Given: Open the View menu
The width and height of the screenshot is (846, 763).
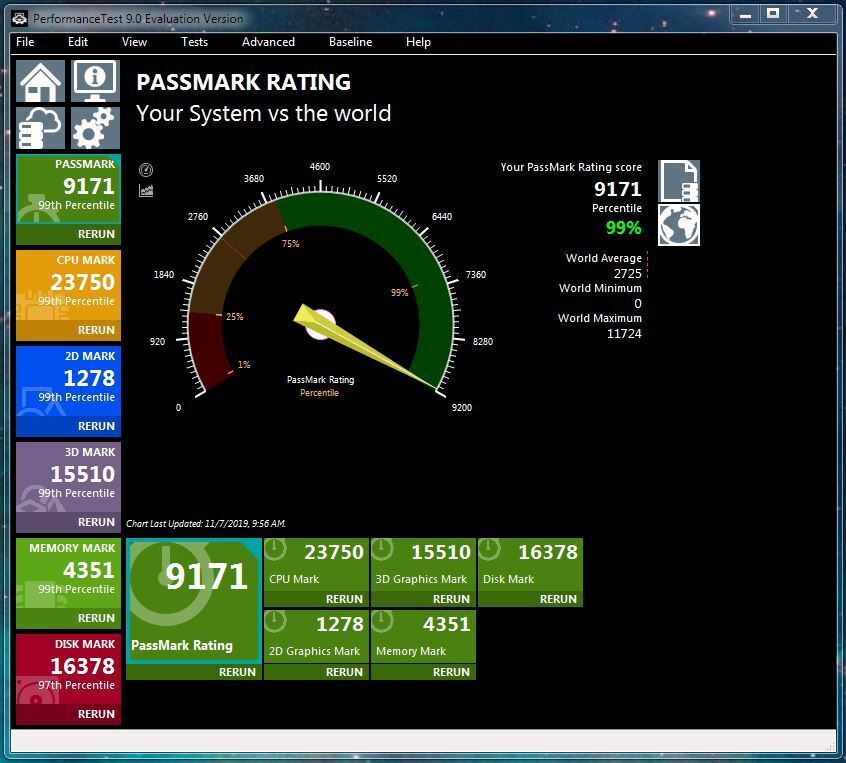Looking at the screenshot, I should click(134, 42).
